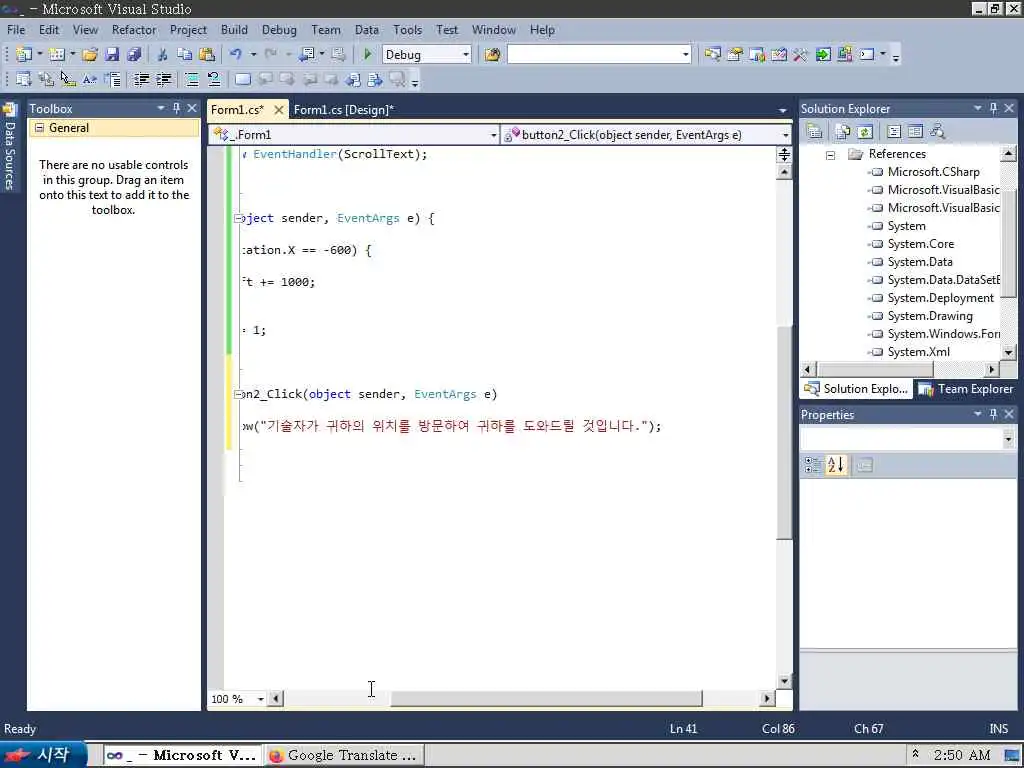Click the Paste clipboard icon
The height and width of the screenshot is (768, 1024).
point(207,55)
